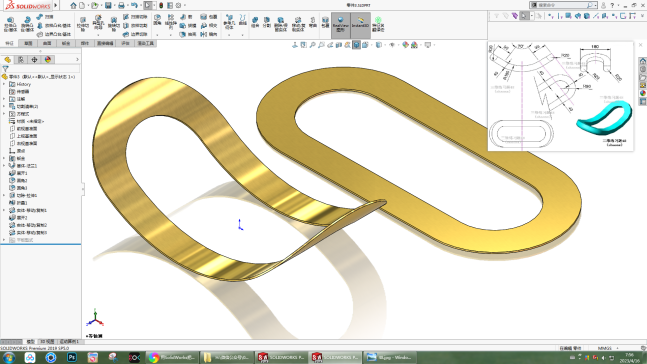Switch to the third ribbon tab
The width and height of the screenshot is (647, 364).
click(47, 43)
